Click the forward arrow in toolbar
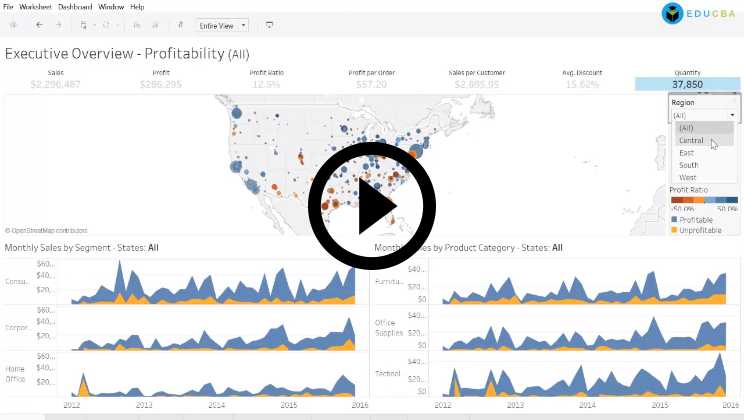The image size is (744, 420). pyautogui.click(x=58, y=24)
